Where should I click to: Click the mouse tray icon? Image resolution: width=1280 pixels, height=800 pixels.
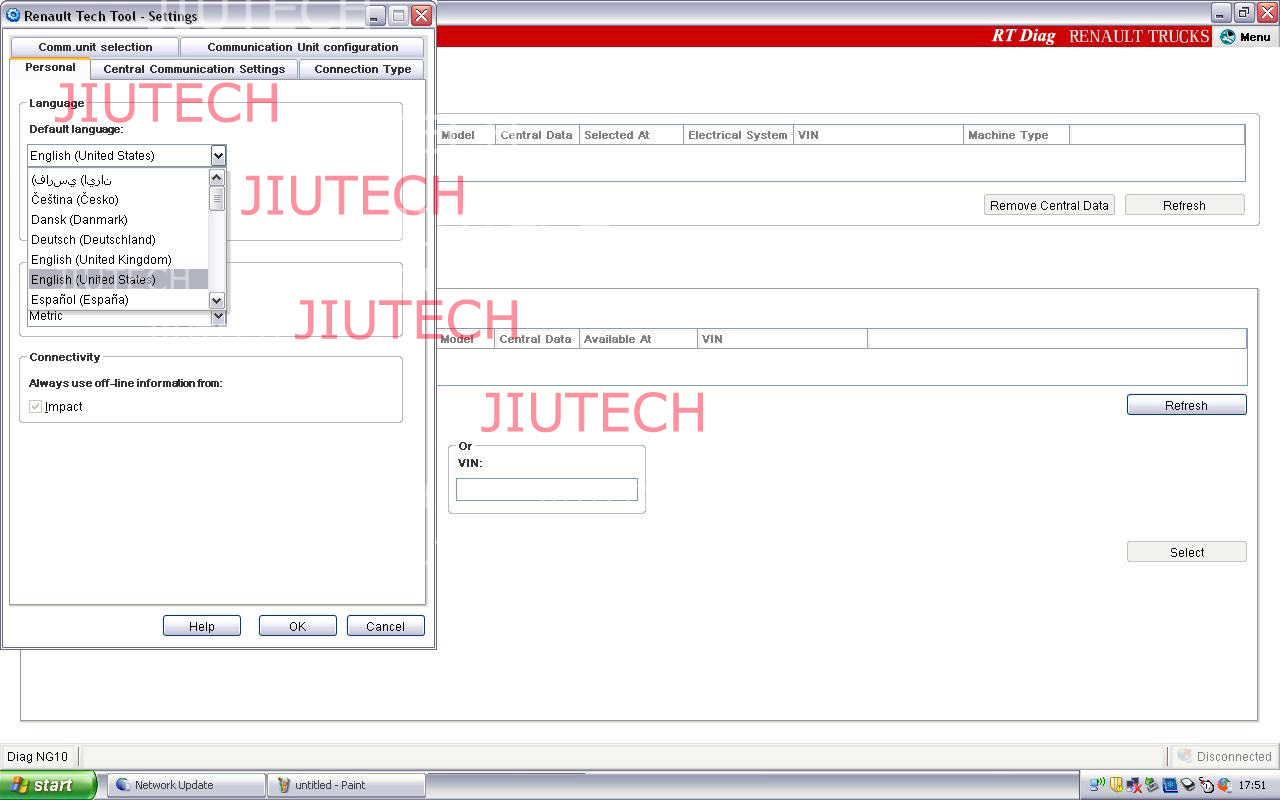point(1206,785)
